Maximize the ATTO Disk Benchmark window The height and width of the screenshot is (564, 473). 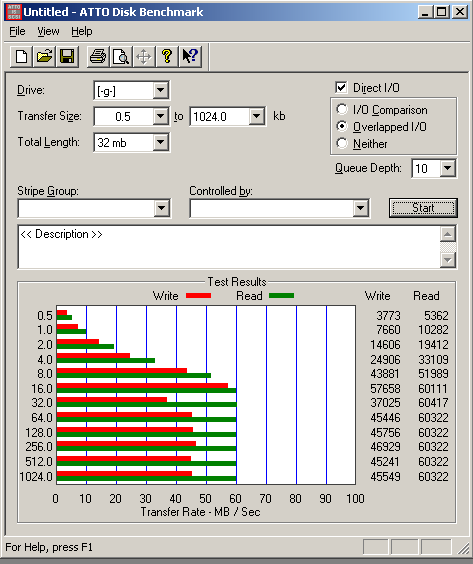[x=441, y=12]
